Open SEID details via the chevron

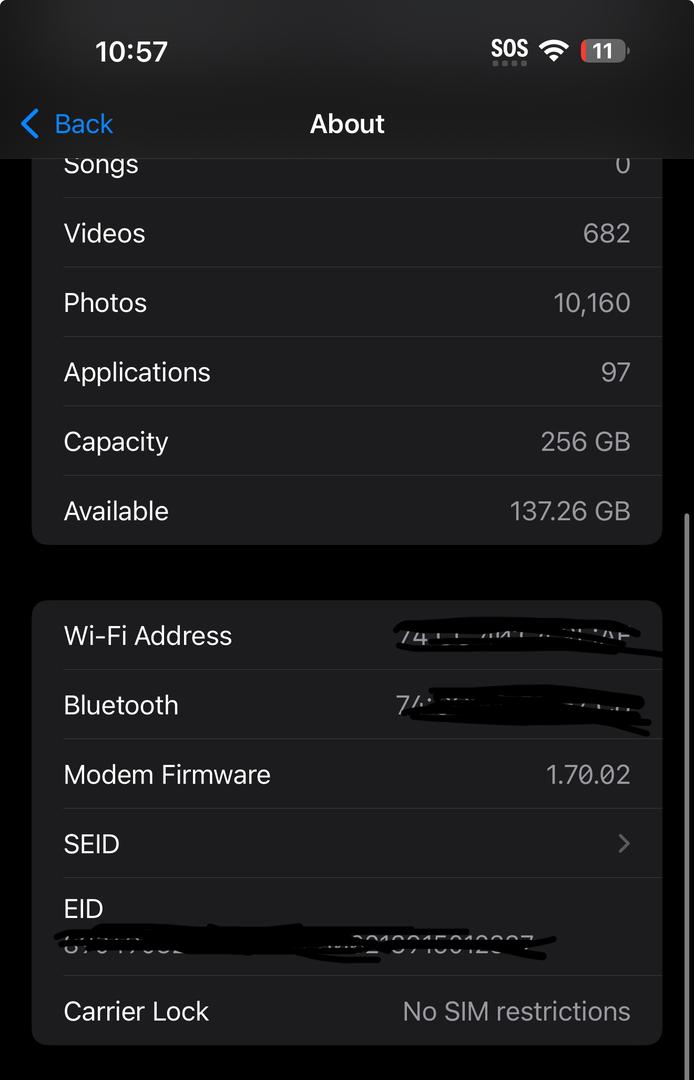pyautogui.click(x=624, y=843)
